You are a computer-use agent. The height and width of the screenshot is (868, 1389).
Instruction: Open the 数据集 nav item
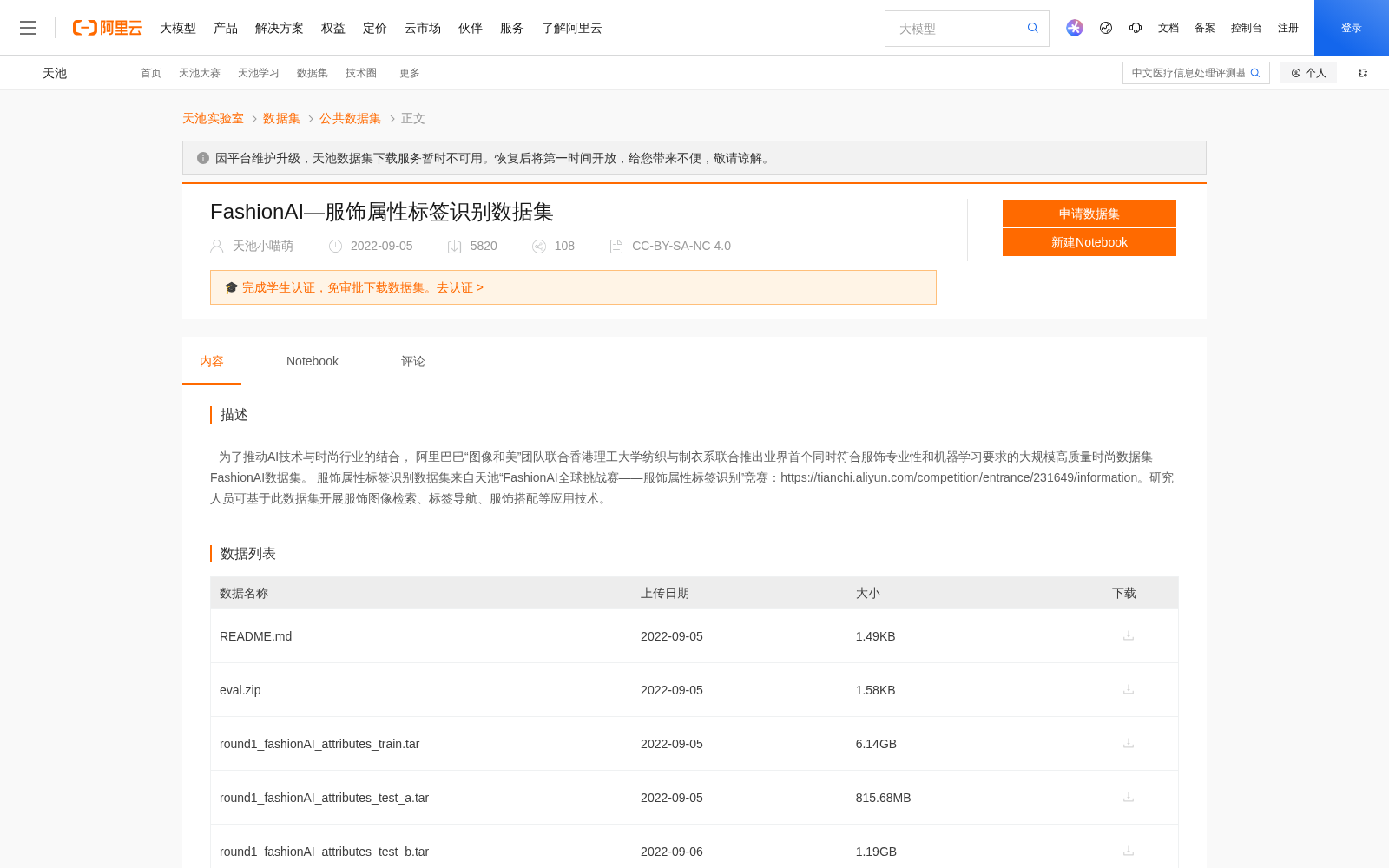click(313, 73)
